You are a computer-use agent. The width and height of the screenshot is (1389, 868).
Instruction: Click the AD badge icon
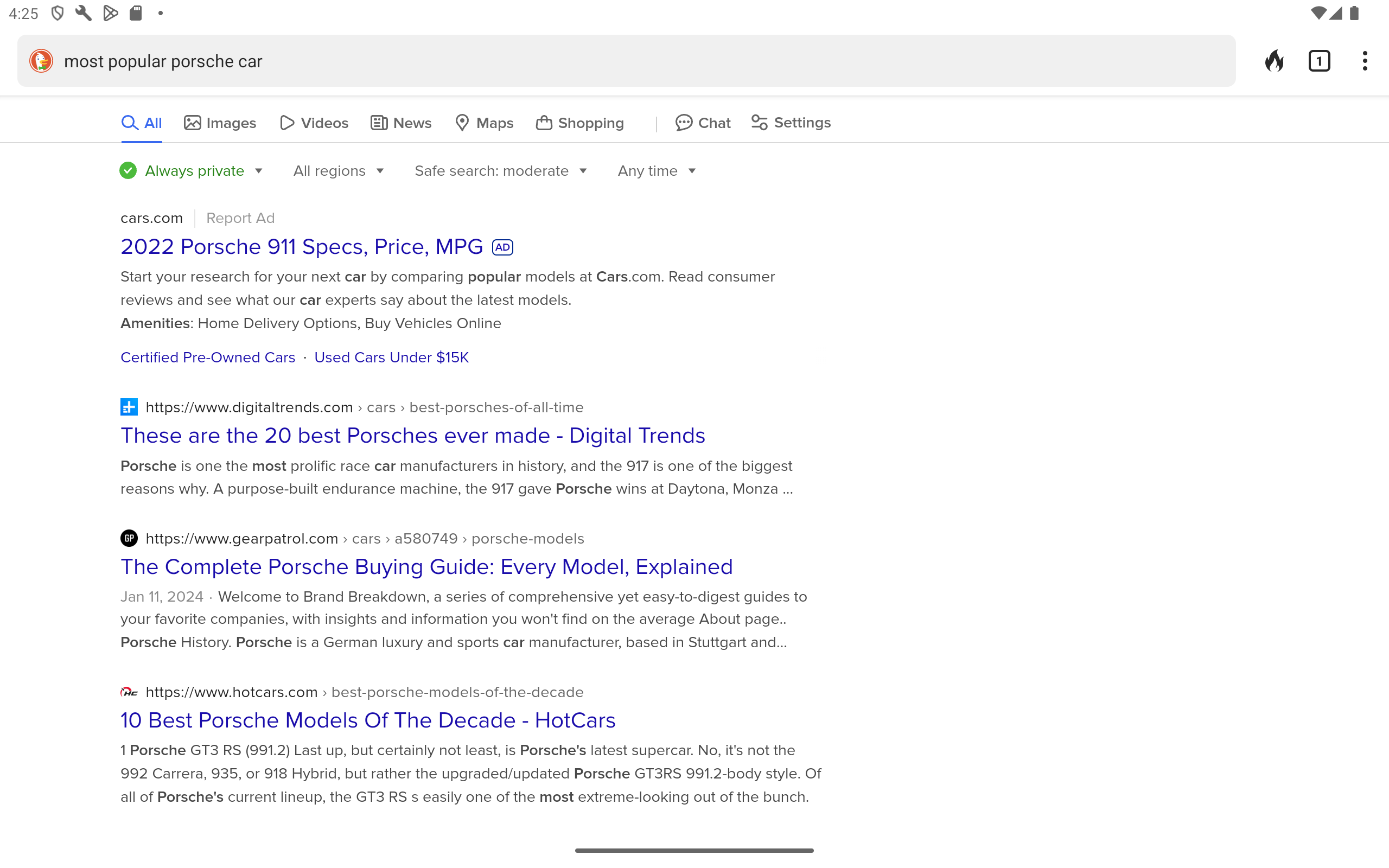point(503,247)
